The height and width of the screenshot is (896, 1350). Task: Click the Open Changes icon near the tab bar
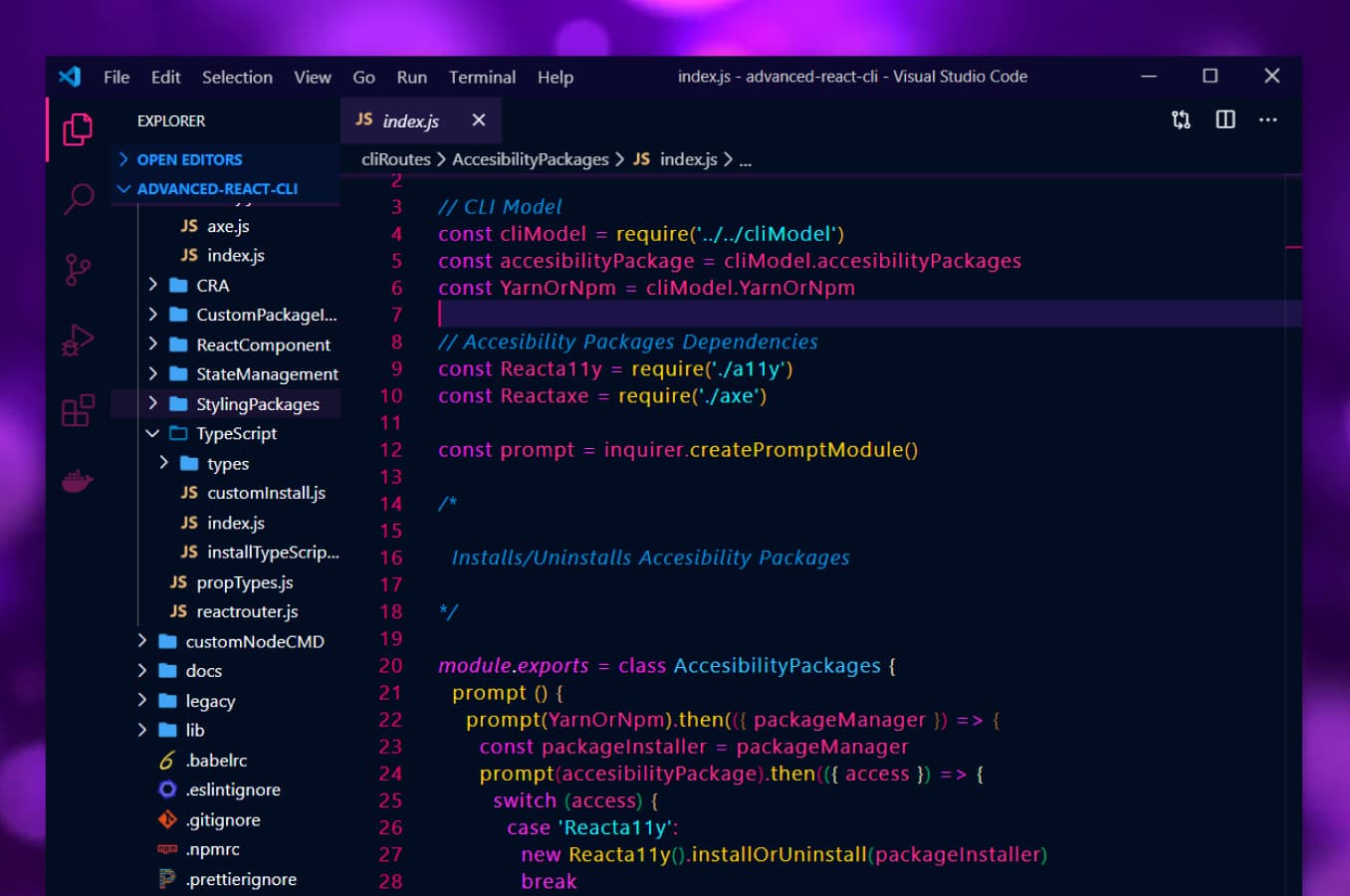pos(1181,119)
